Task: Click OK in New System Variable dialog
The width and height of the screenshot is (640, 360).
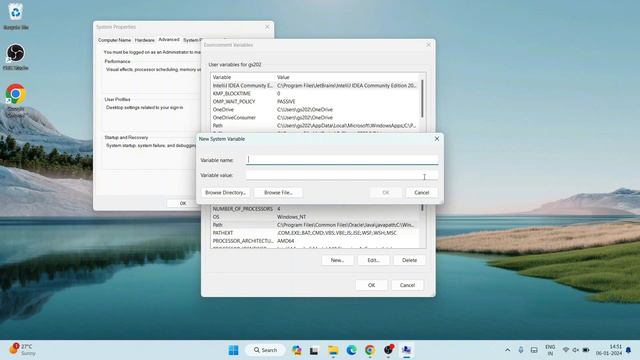Action: pos(385,192)
